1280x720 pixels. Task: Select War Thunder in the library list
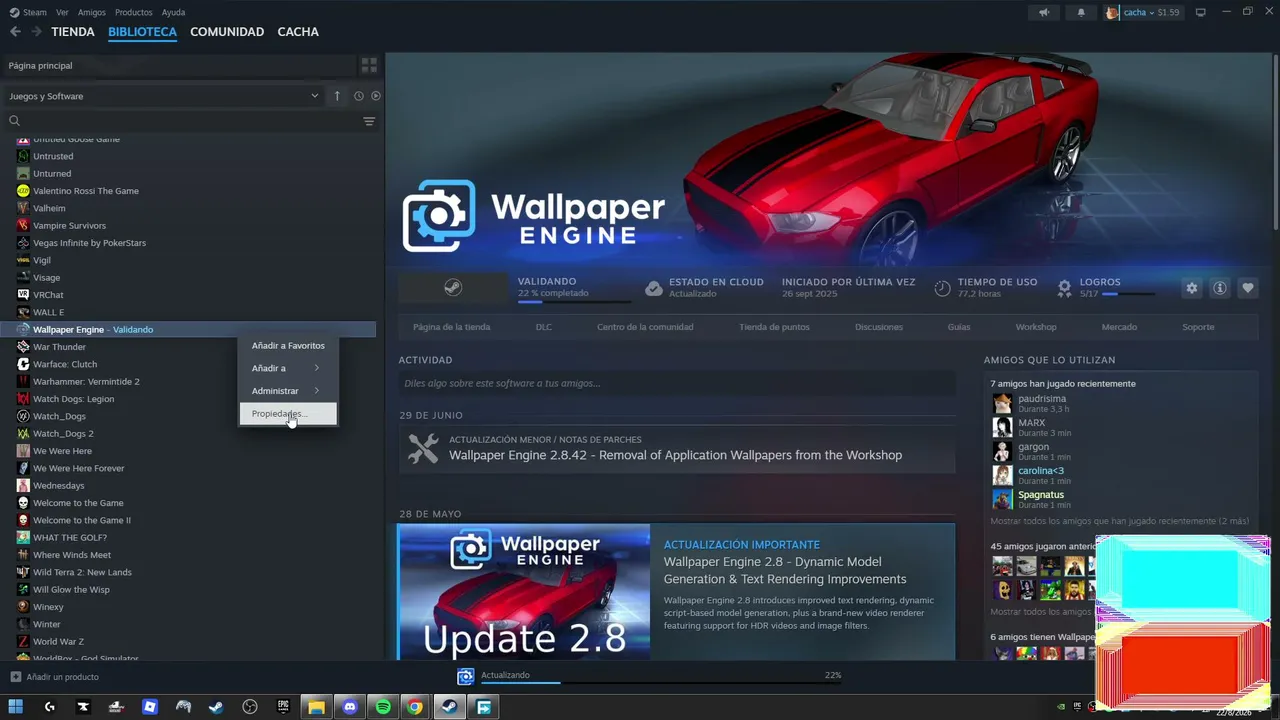(59, 347)
